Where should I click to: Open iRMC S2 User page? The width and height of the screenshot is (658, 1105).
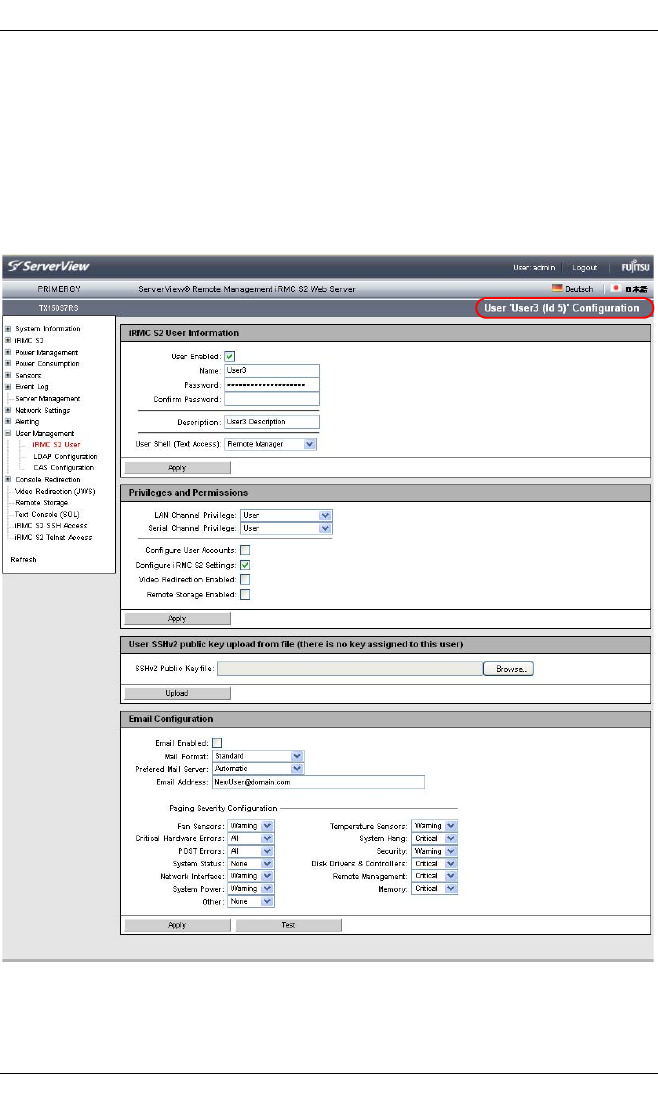[56, 445]
